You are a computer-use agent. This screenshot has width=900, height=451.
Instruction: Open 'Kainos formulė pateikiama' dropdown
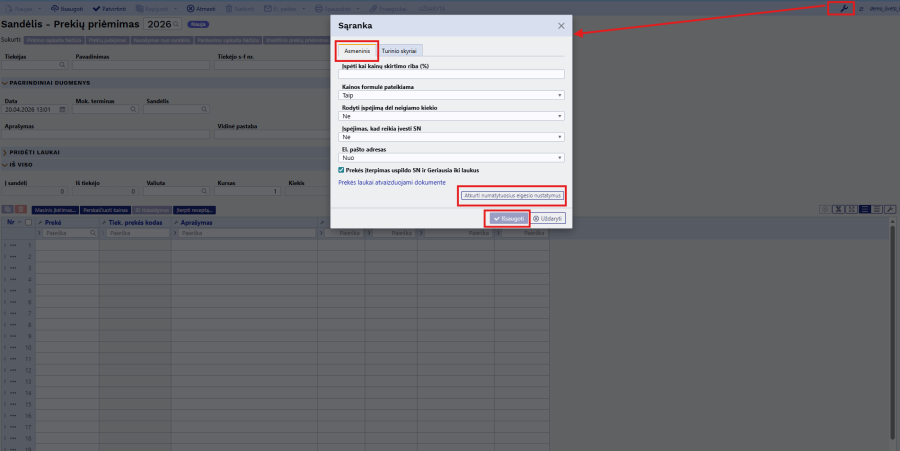tap(453, 95)
